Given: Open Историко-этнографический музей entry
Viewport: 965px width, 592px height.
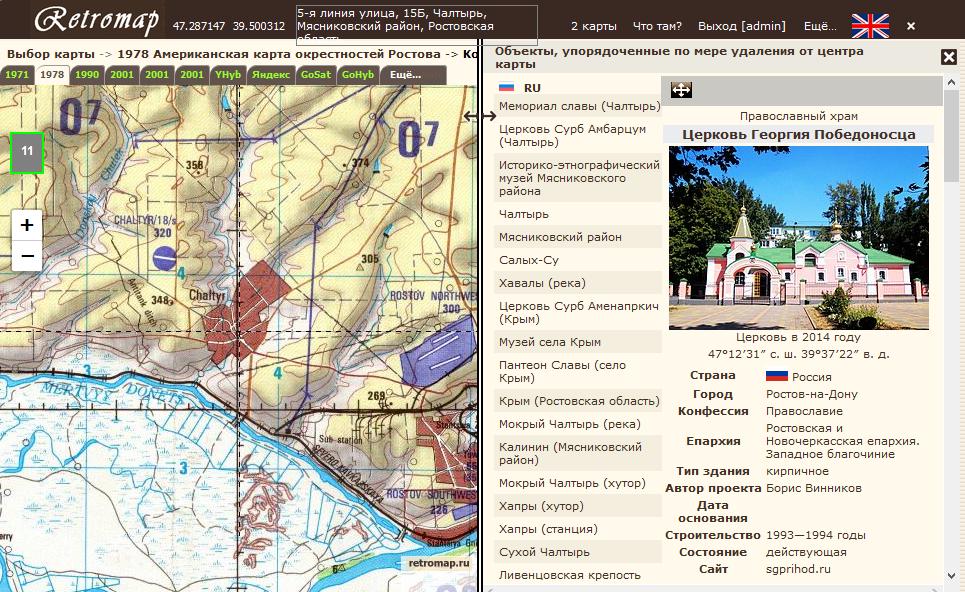Looking at the screenshot, I should [579, 178].
